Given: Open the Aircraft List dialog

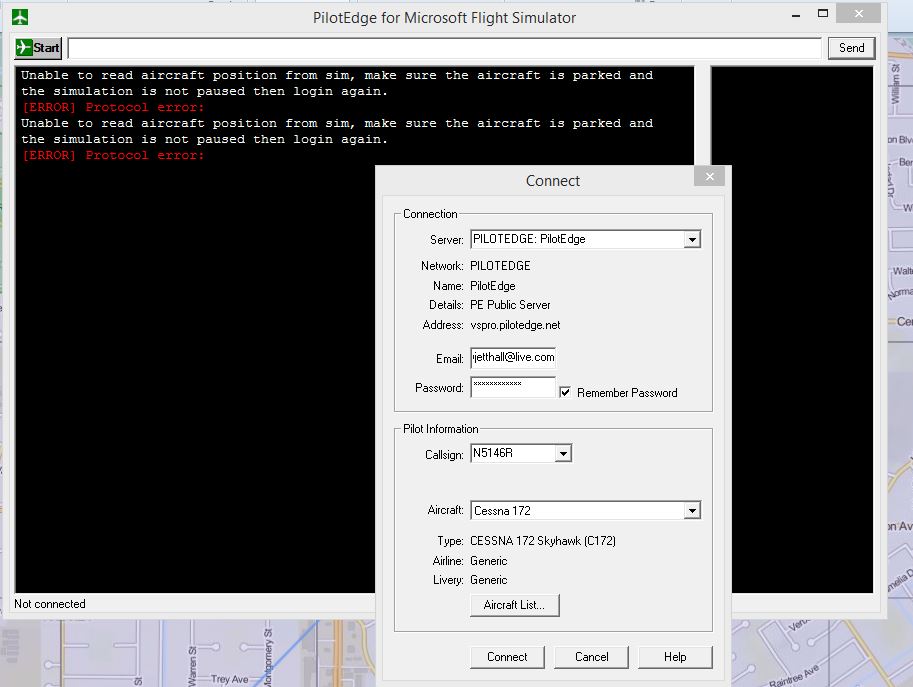Looking at the screenshot, I should [514, 605].
